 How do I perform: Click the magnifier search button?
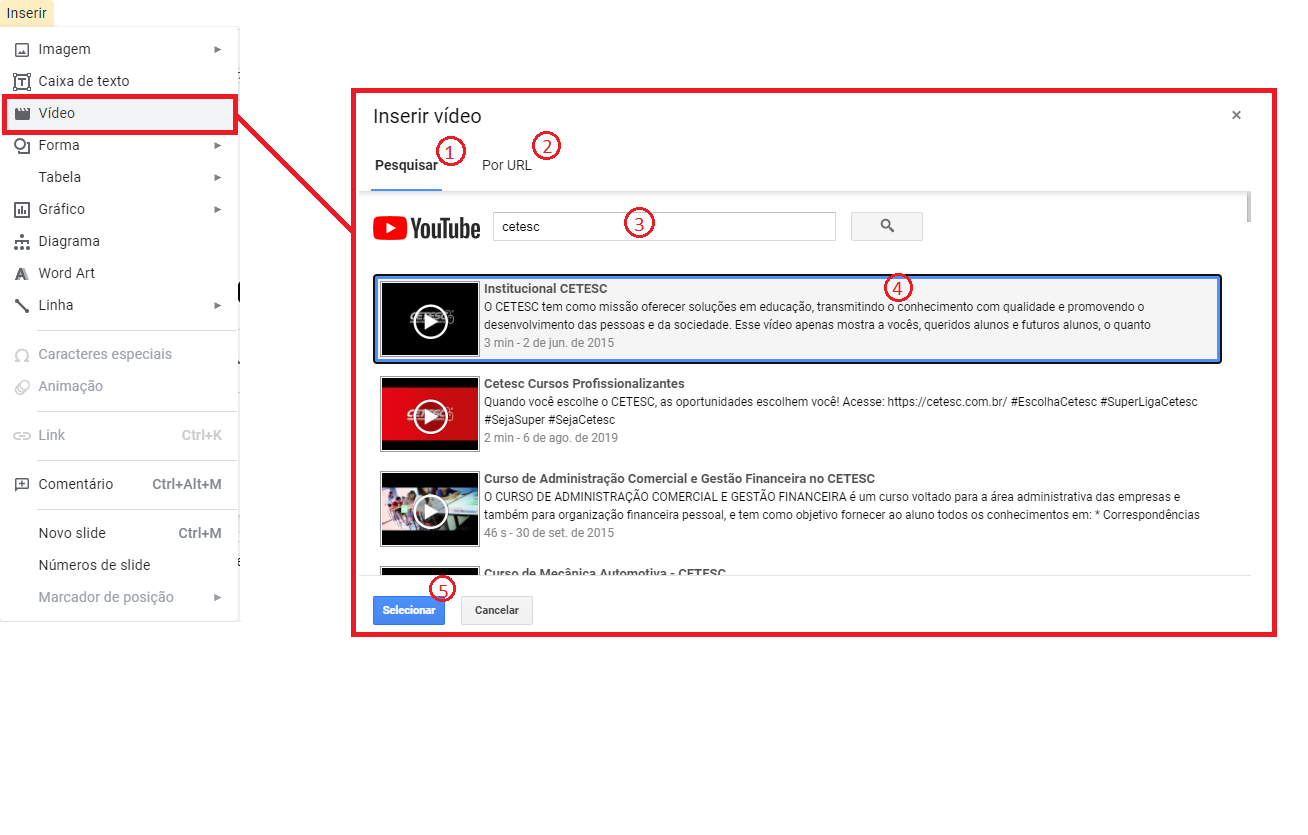click(x=887, y=226)
